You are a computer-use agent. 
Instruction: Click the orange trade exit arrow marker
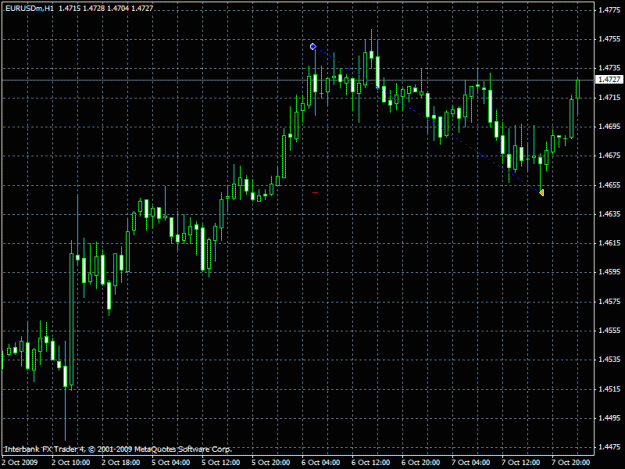point(541,193)
